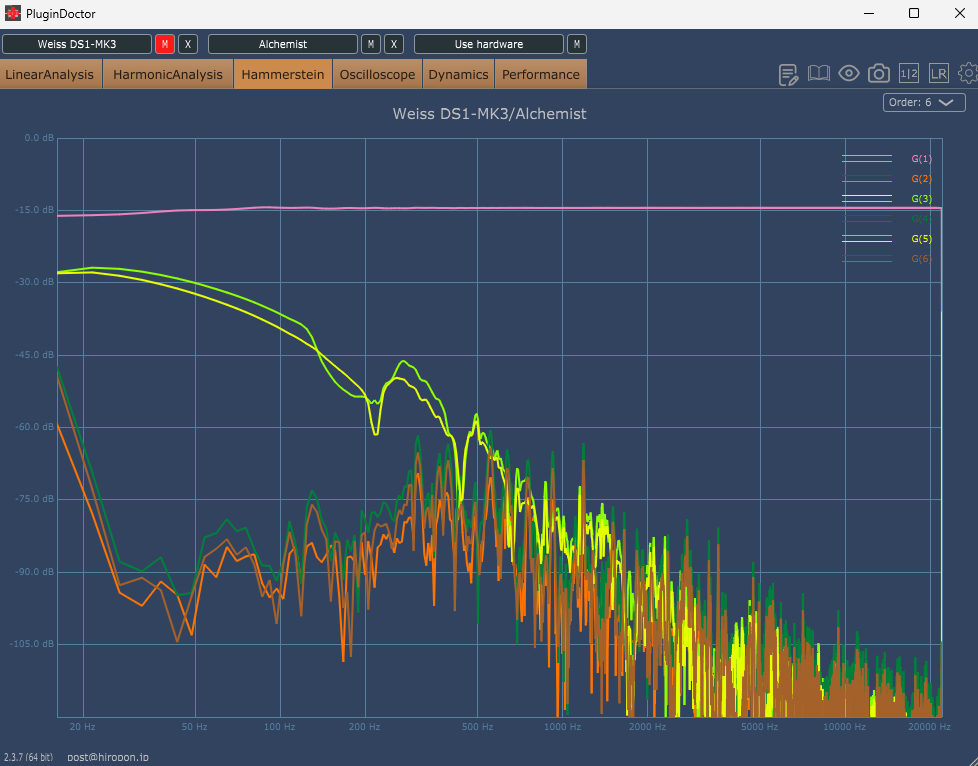Click the post@hiropon.jp email in status bar
Screen dimensions: 978x766
(108, 757)
